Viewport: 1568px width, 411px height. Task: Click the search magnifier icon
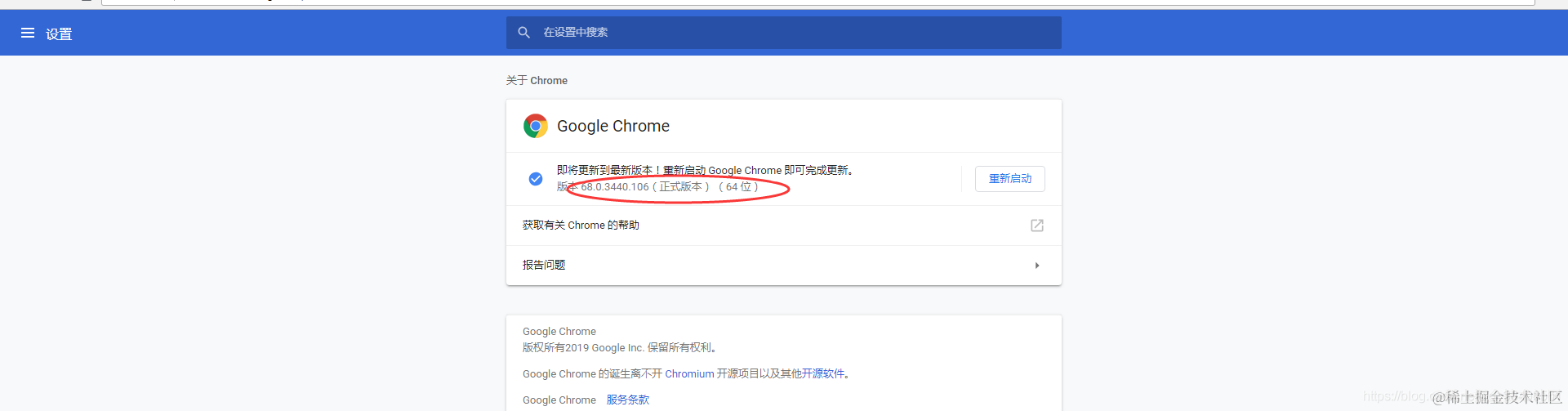click(524, 33)
